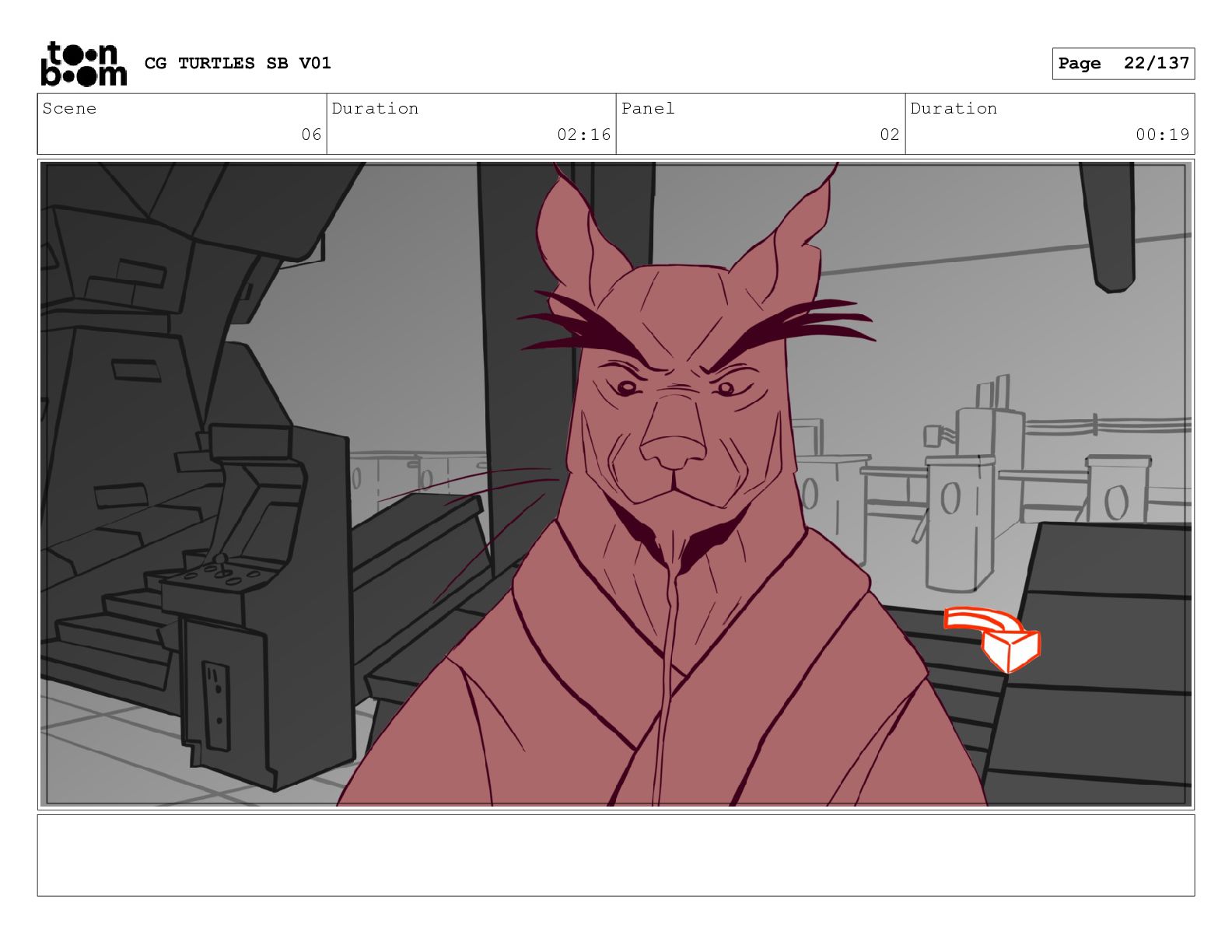
Task: Click the empty notes box below the panel
Action: [x=616, y=855]
